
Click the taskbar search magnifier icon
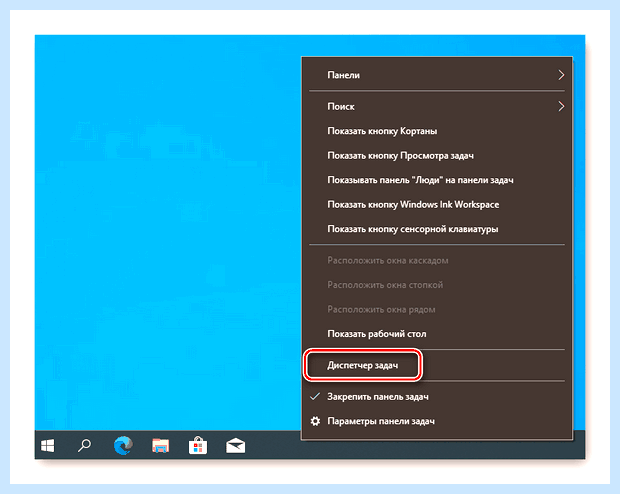[84, 445]
